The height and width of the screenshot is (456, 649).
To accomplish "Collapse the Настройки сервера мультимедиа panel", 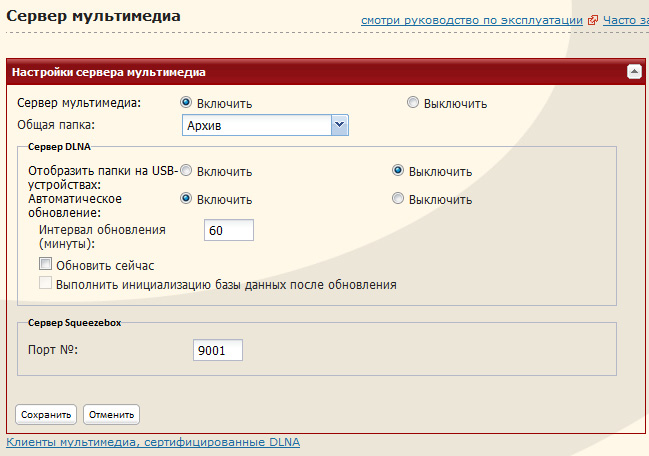I will pos(633,72).
